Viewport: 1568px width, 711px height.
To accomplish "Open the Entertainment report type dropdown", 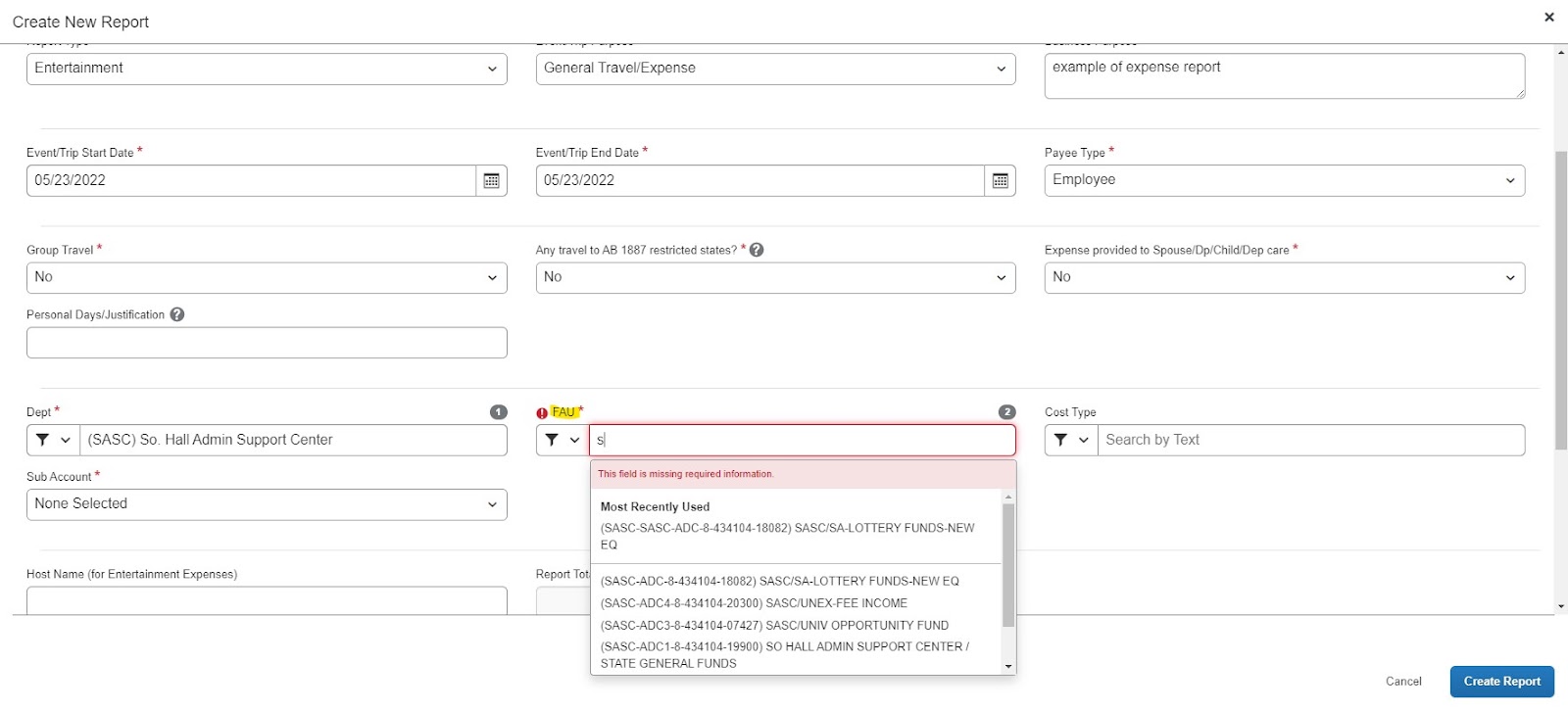I will [267, 69].
